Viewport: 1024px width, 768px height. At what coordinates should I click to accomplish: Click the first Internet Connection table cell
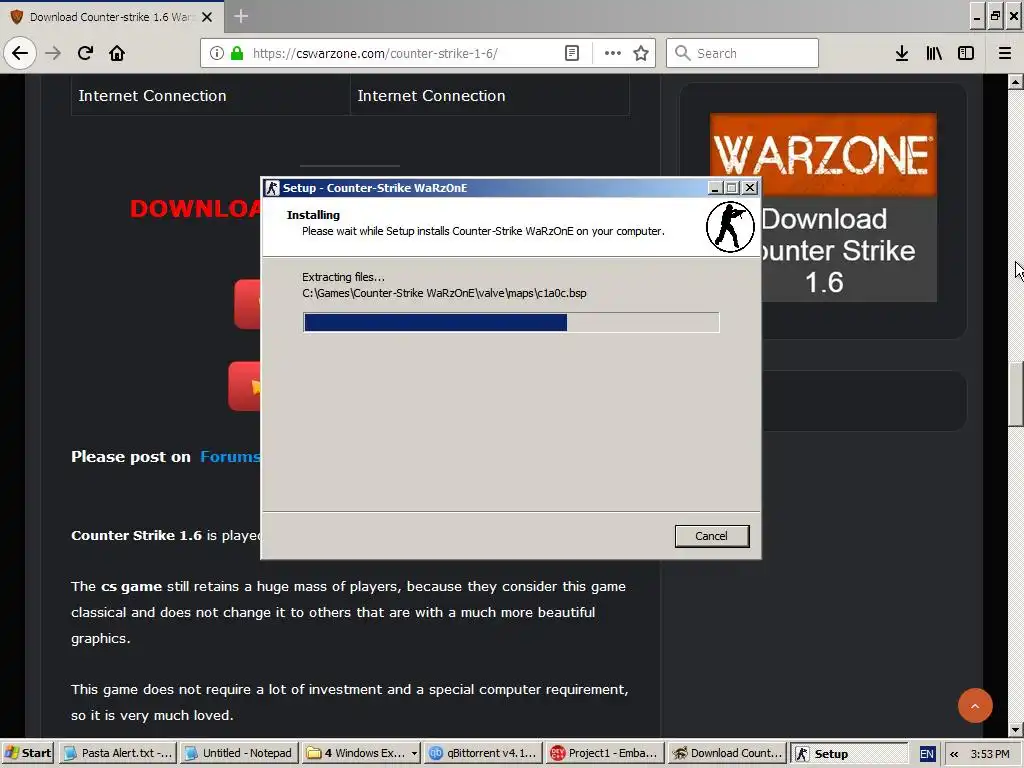coord(210,95)
